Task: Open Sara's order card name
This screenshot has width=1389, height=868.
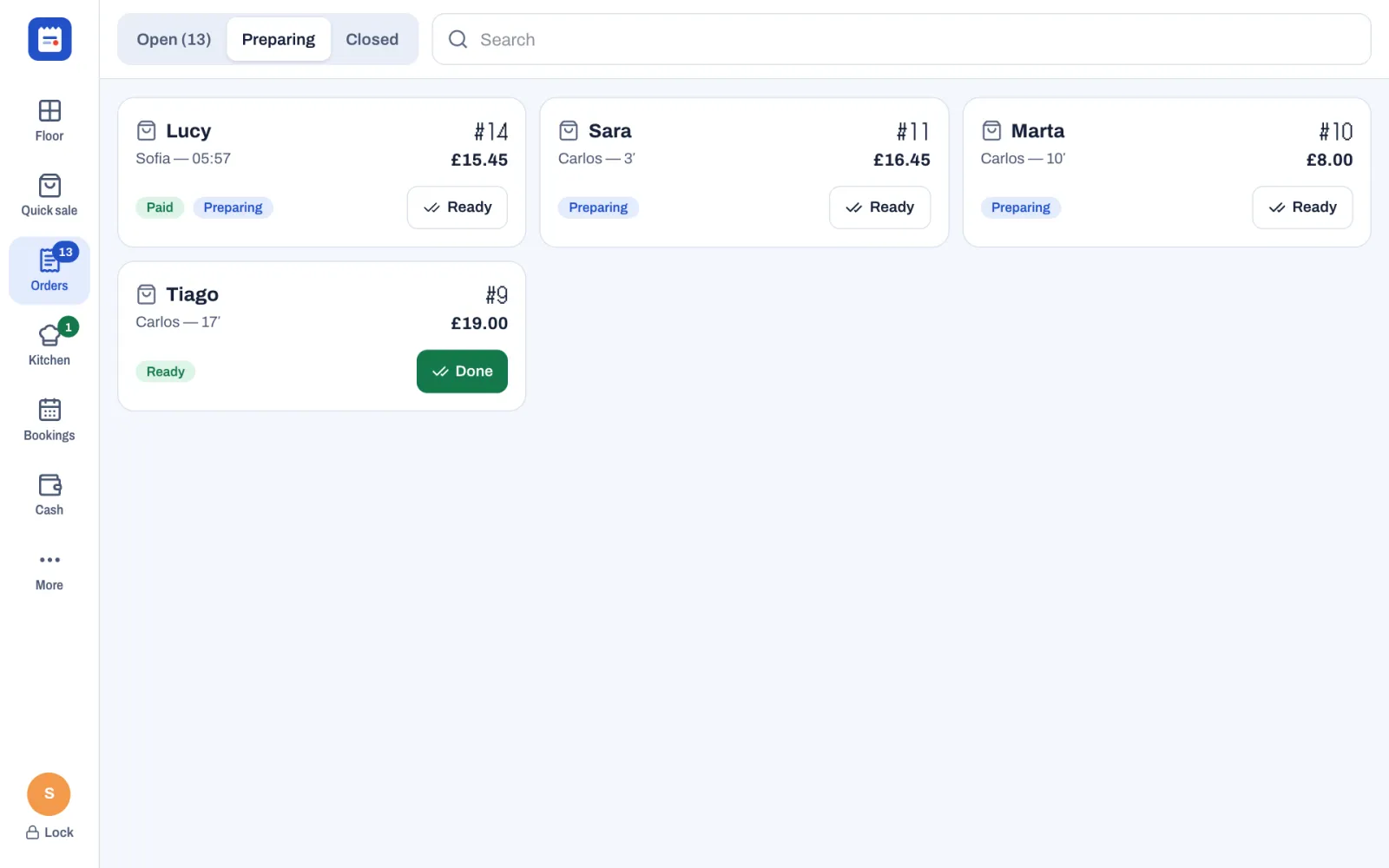Action: click(610, 131)
